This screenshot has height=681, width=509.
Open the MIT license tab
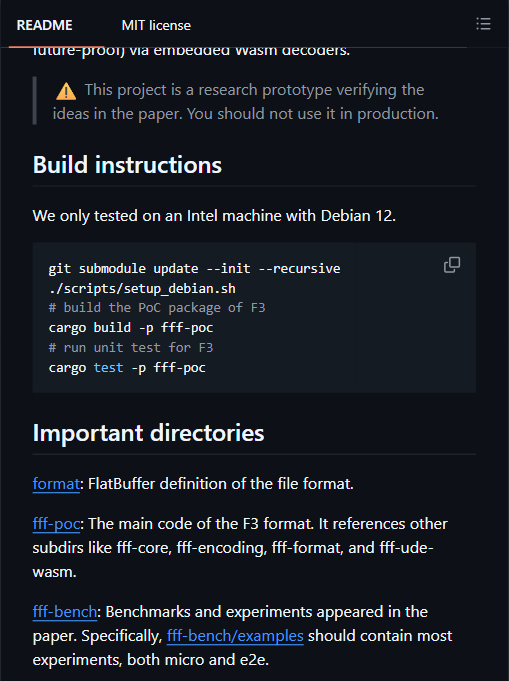click(x=156, y=25)
